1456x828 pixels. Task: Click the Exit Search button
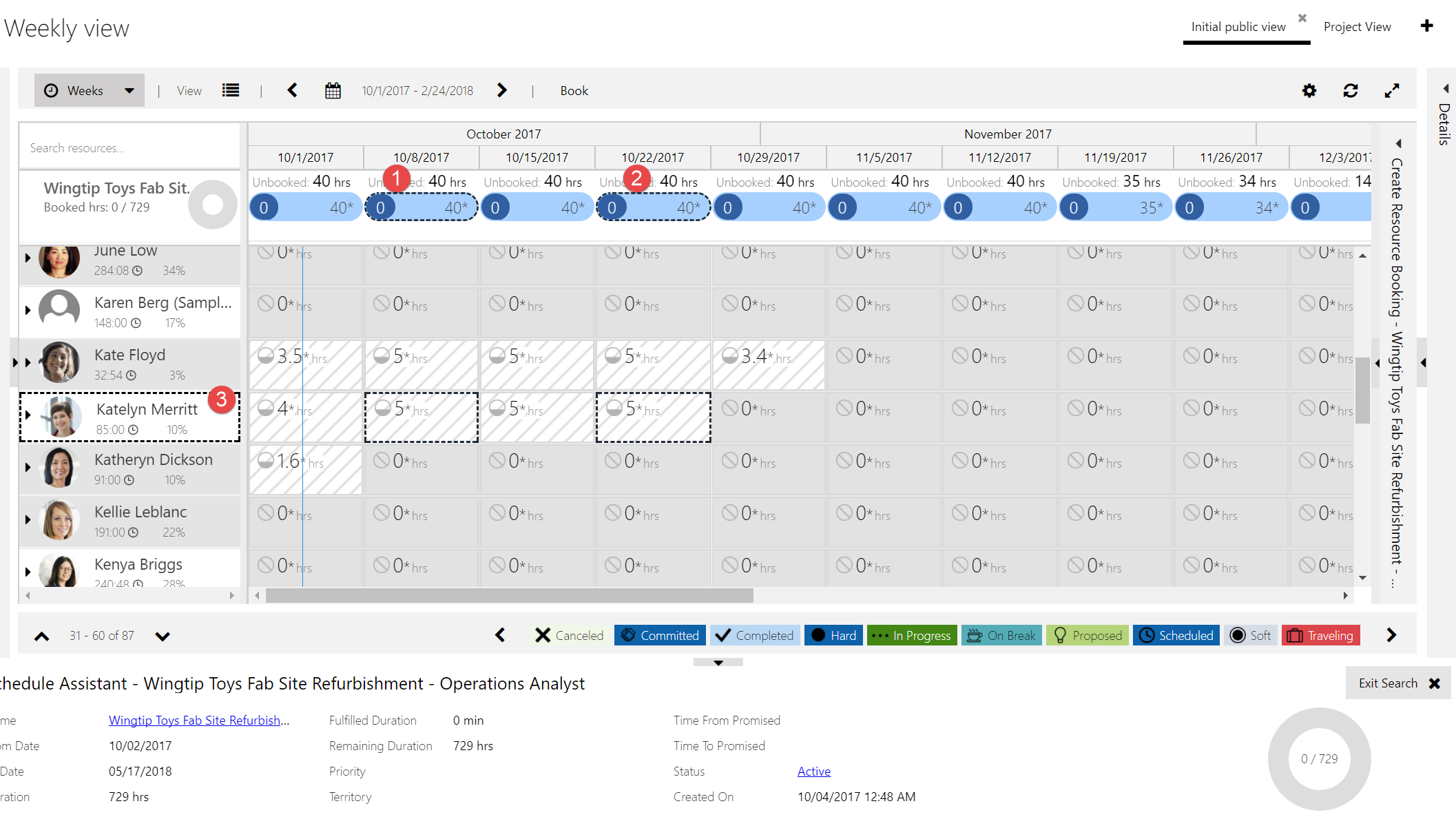point(1398,683)
